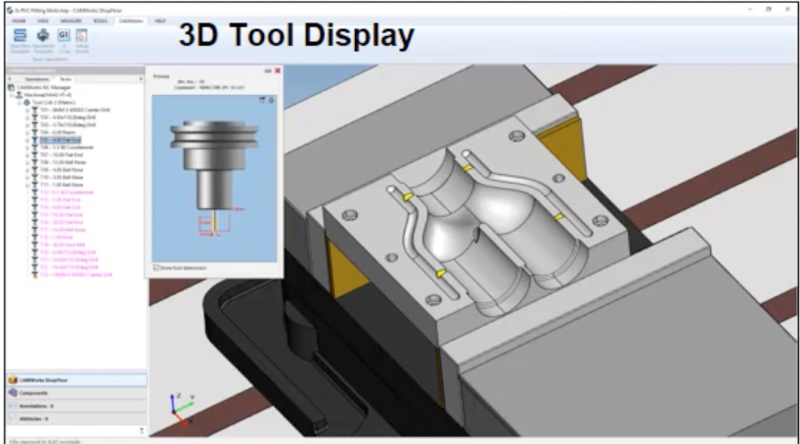Collapse the Tool Crib 2 node

(x=20, y=103)
